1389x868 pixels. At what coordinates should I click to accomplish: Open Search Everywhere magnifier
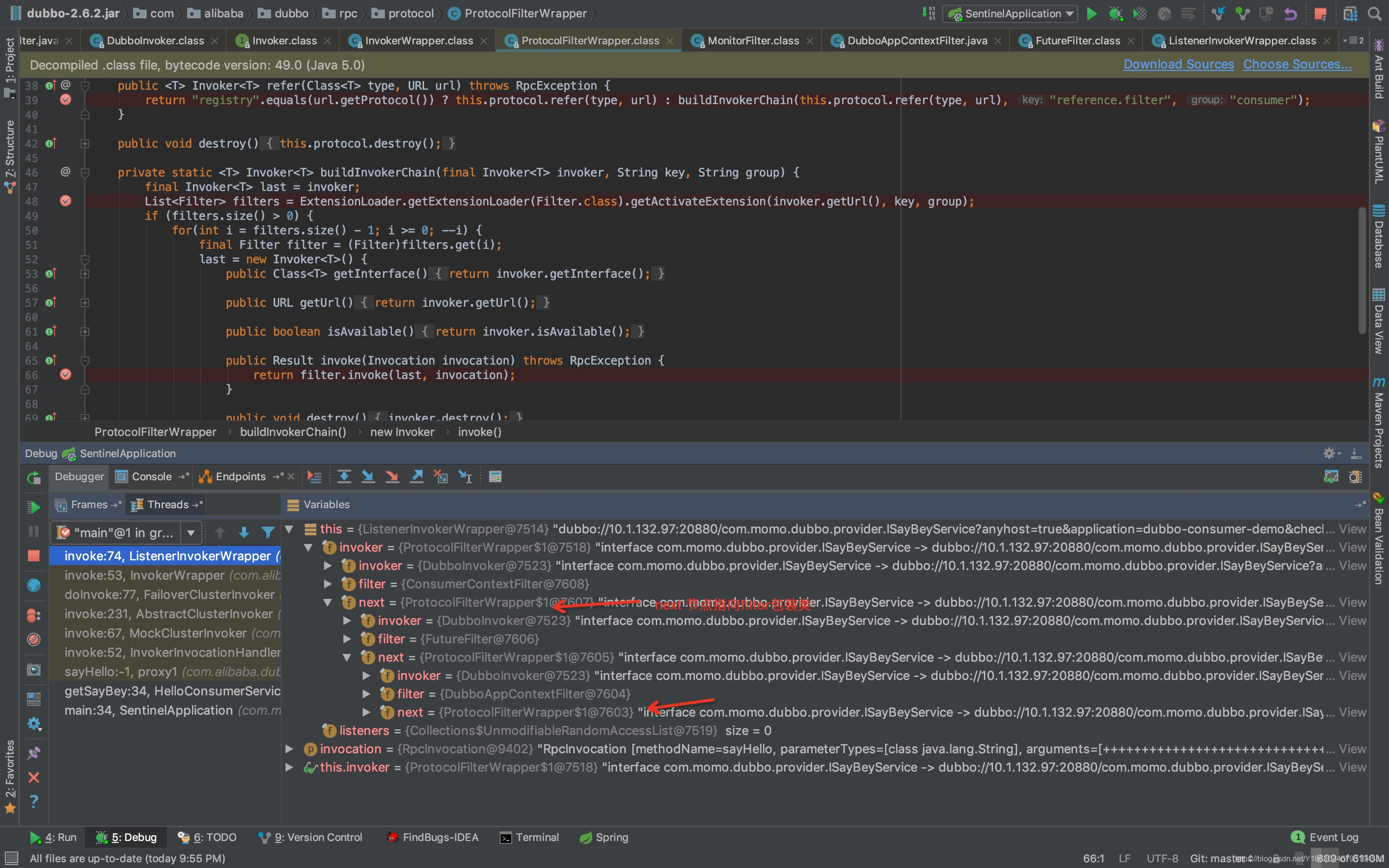click(x=1375, y=13)
